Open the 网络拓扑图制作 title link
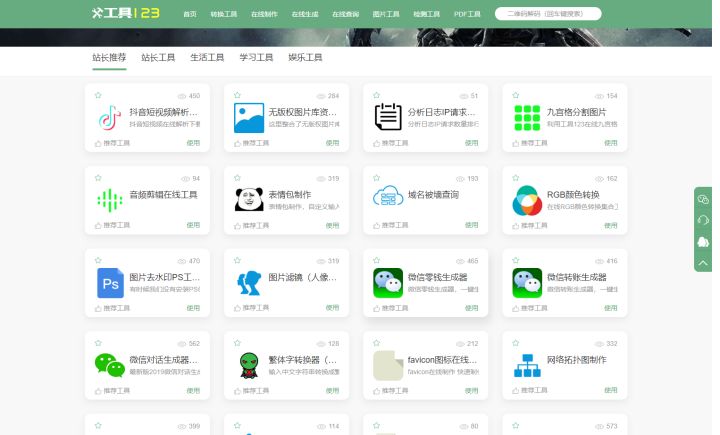This screenshot has height=435, width=720. tap(577, 360)
